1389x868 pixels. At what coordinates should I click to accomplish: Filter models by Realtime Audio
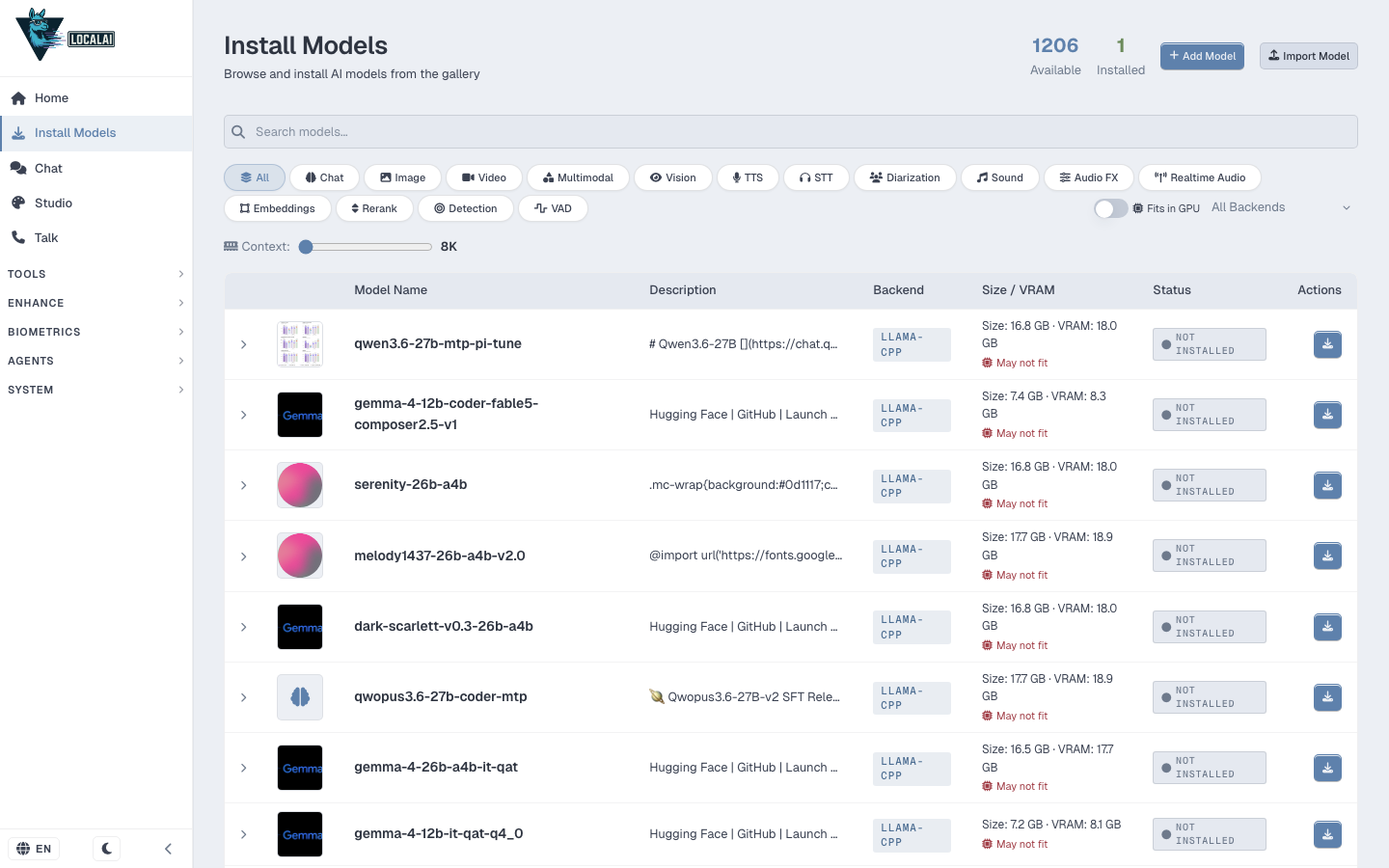1200,177
